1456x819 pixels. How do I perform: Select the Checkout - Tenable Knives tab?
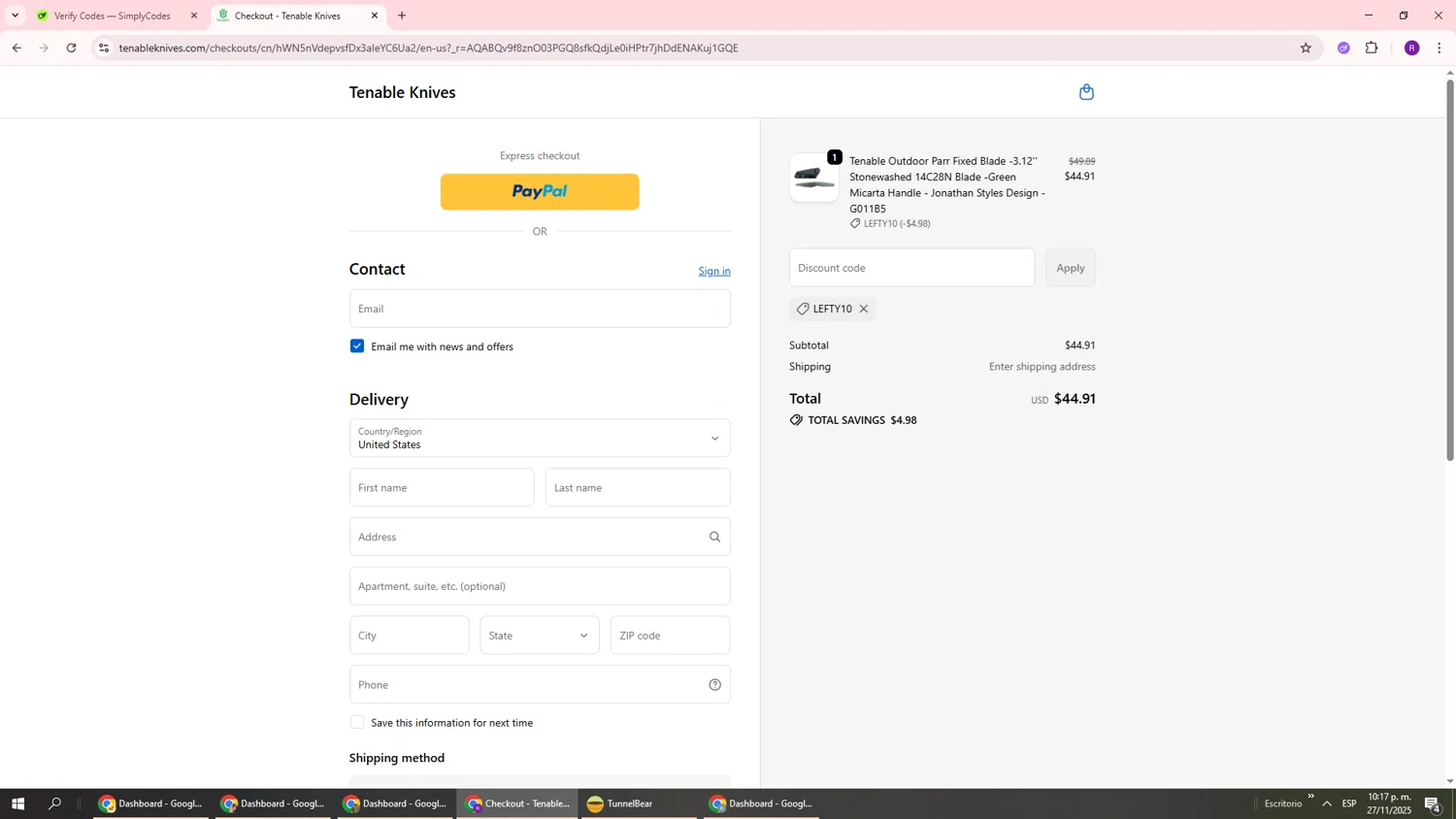click(297, 16)
